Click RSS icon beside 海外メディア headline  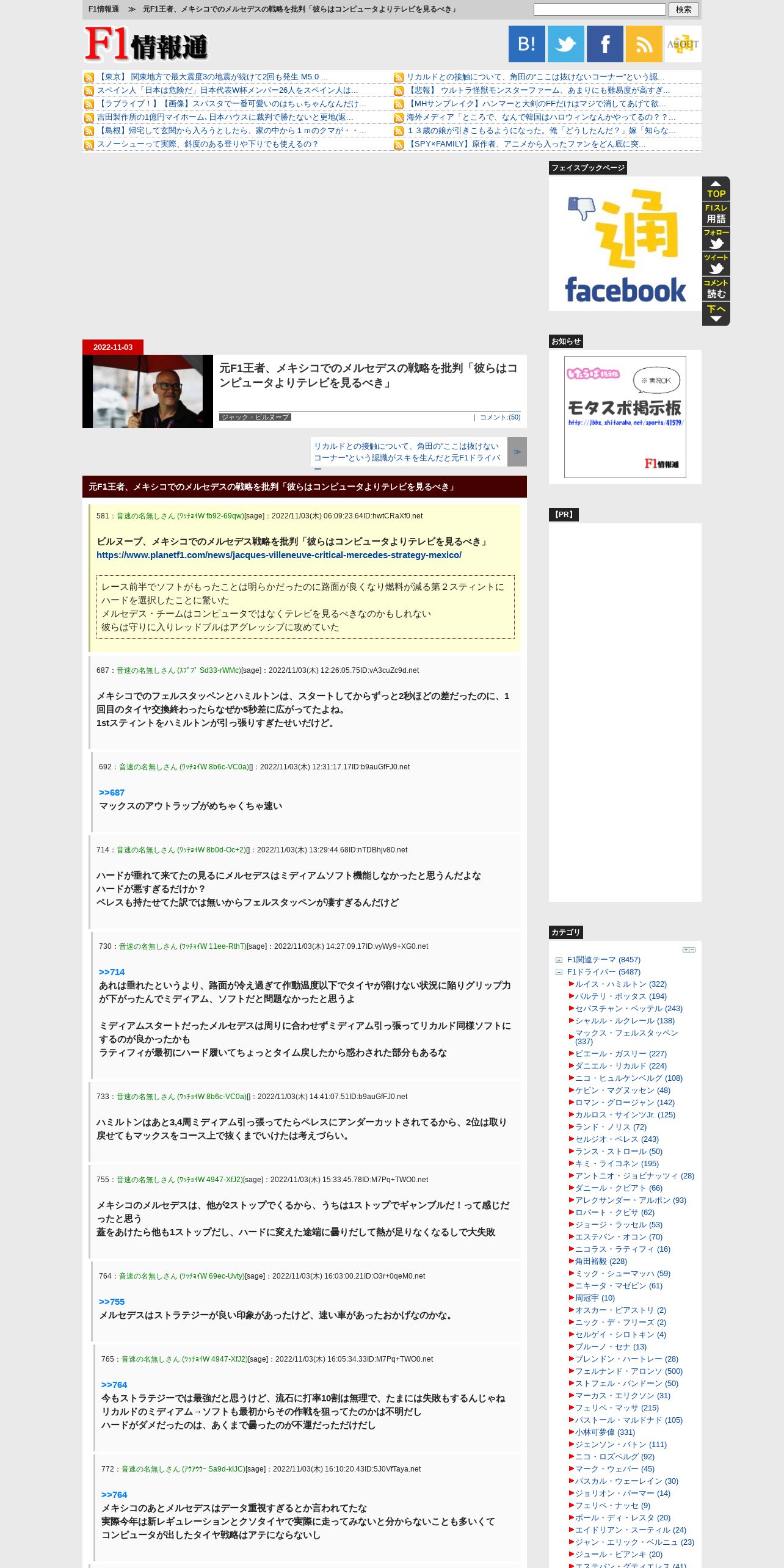[x=399, y=118]
